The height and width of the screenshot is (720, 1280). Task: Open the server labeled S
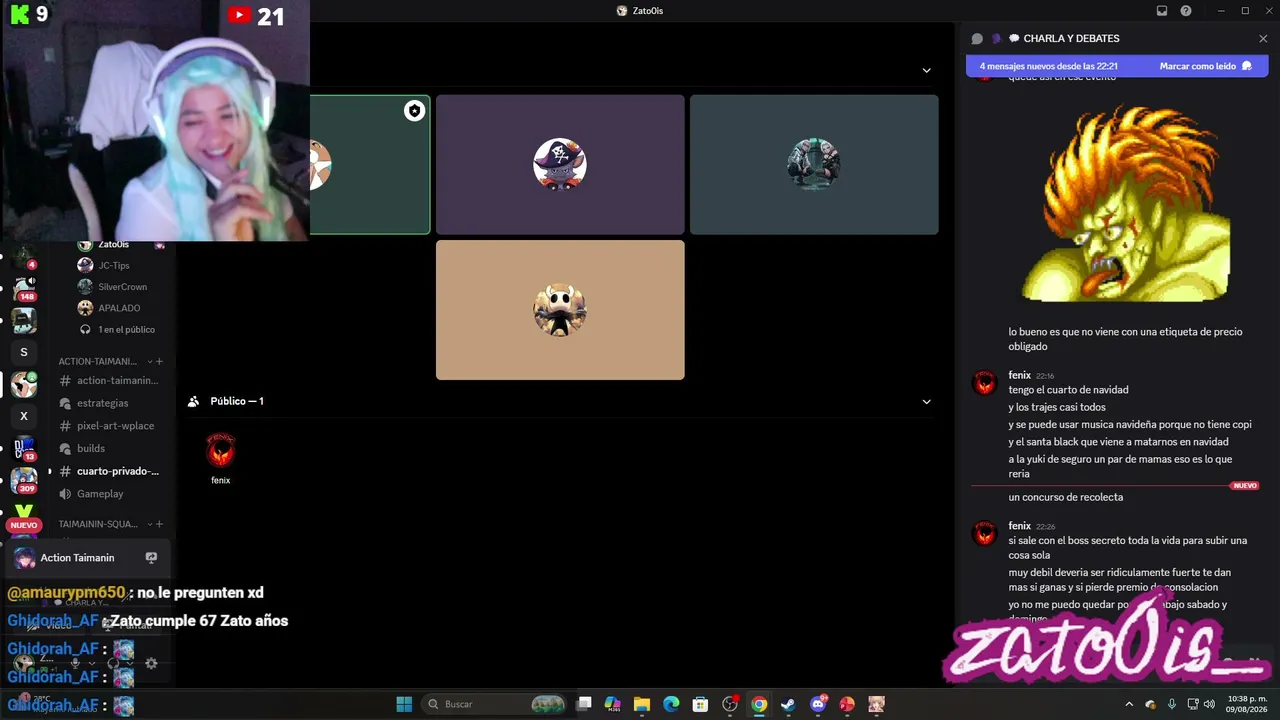click(x=24, y=352)
